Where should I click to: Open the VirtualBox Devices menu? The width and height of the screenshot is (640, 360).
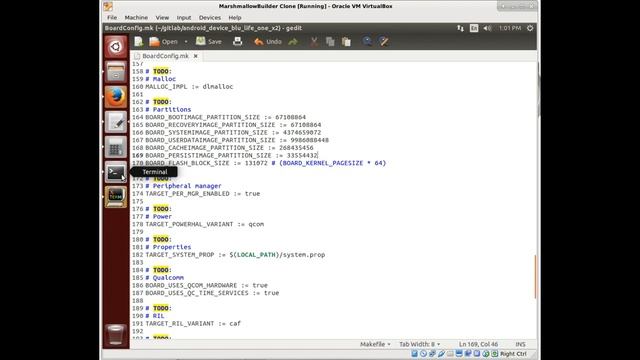click(x=210, y=18)
